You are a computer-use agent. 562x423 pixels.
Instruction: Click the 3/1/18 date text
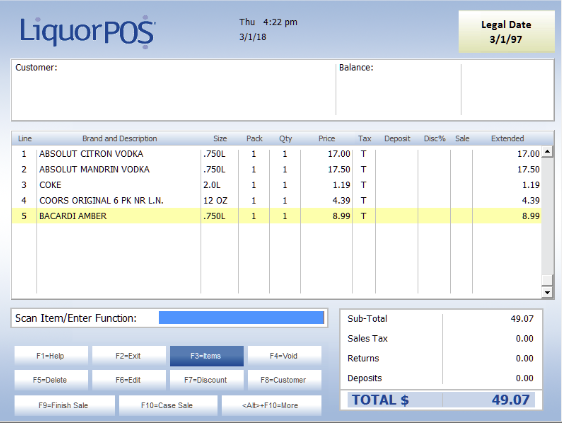(253, 37)
